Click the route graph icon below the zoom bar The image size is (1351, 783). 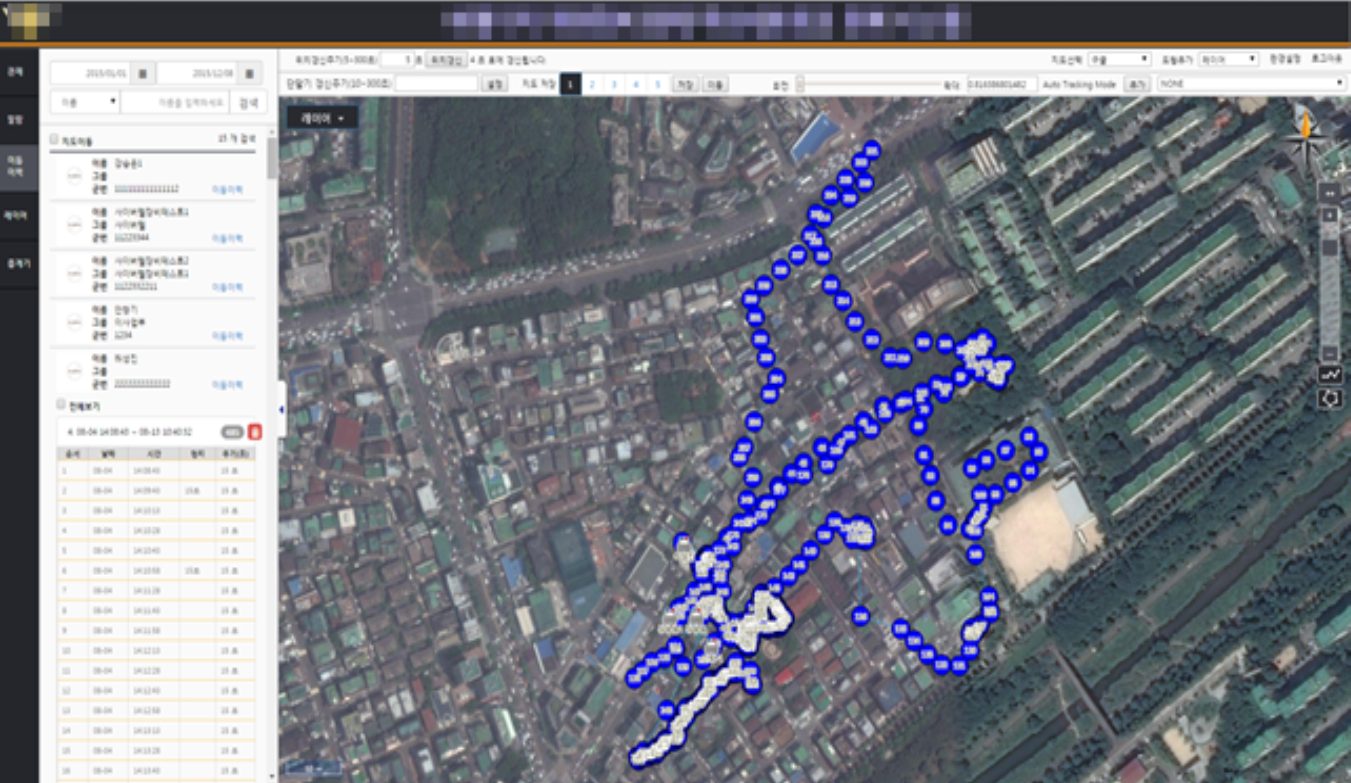coord(1329,375)
